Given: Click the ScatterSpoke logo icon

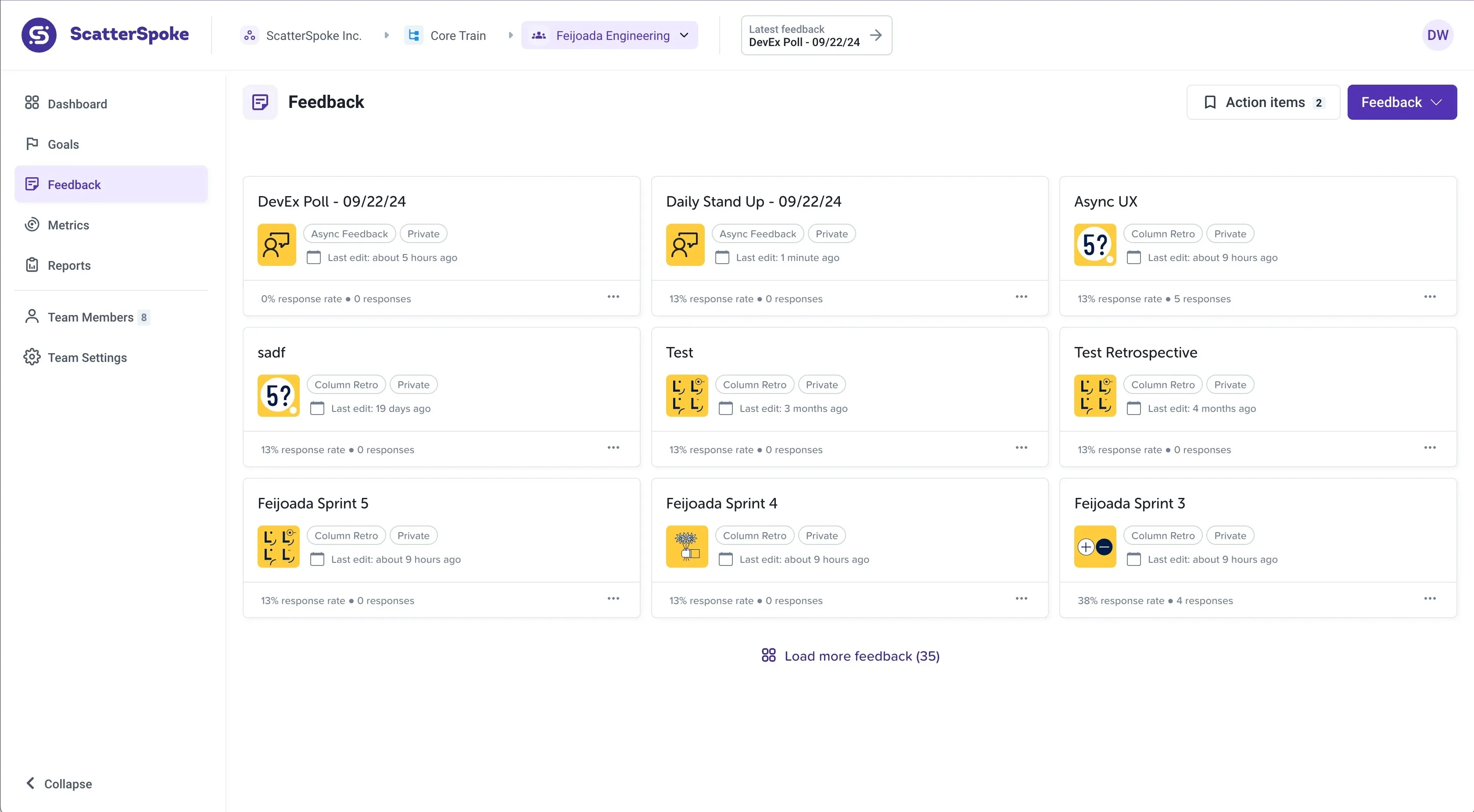Looking at the screenshot, I should click(x=39, y=35).
